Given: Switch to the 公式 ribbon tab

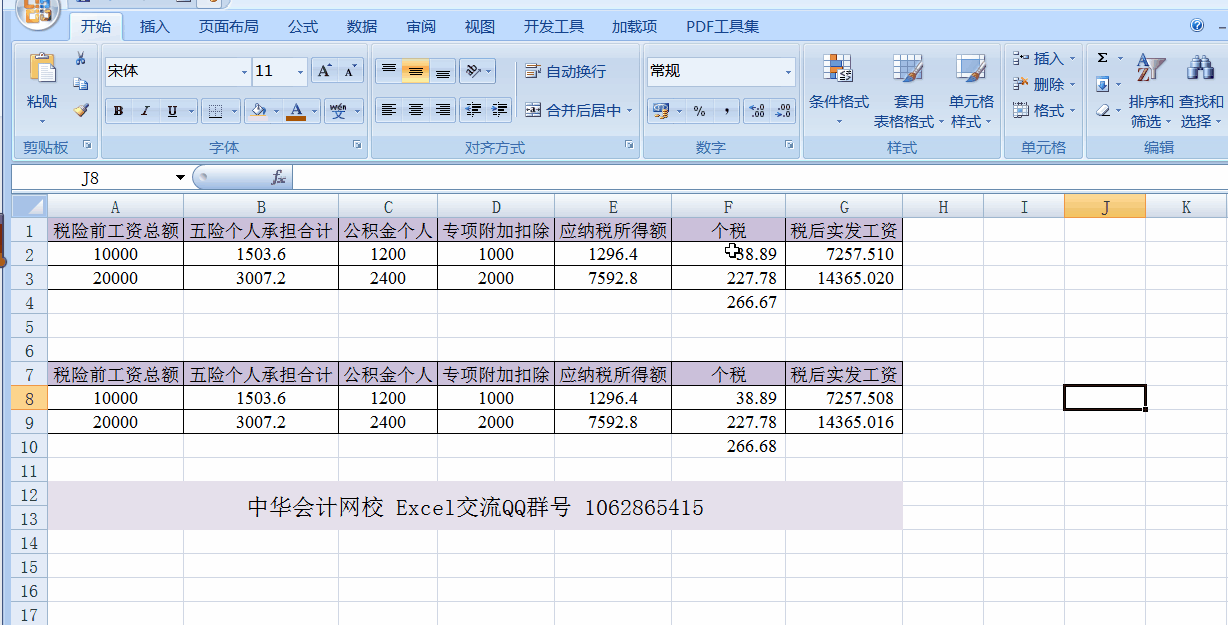Looking at the screenshot, I should pyautogui.click(x=303, y=27).
